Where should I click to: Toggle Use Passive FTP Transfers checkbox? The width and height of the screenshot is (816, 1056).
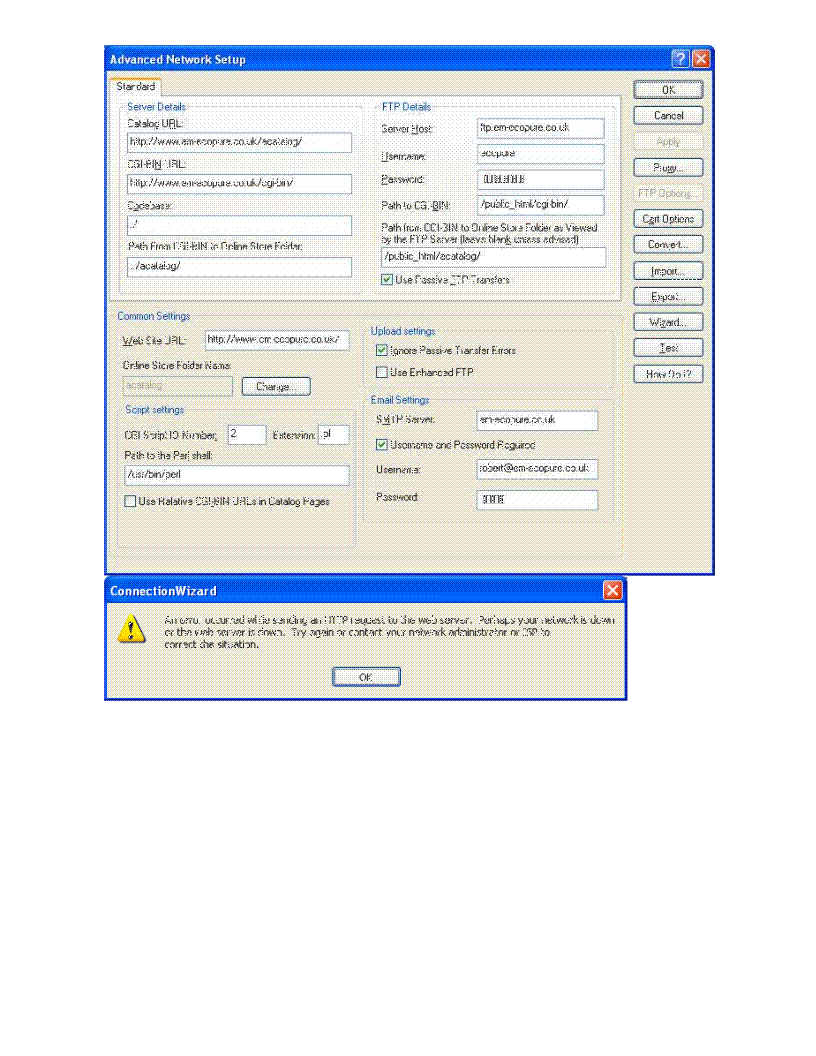(387, 280)
